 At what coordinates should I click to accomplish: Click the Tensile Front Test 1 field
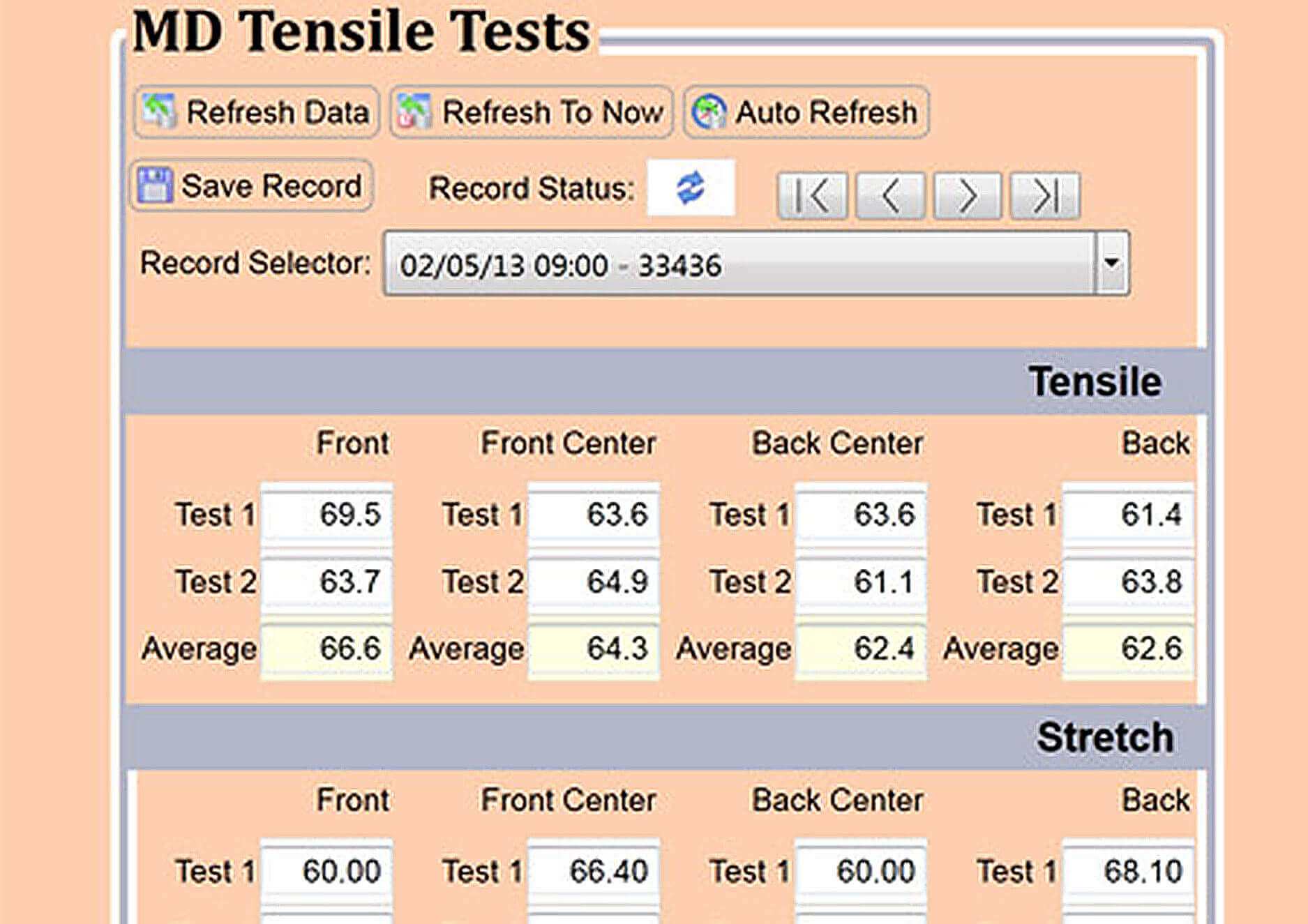(x=326, y=515)
